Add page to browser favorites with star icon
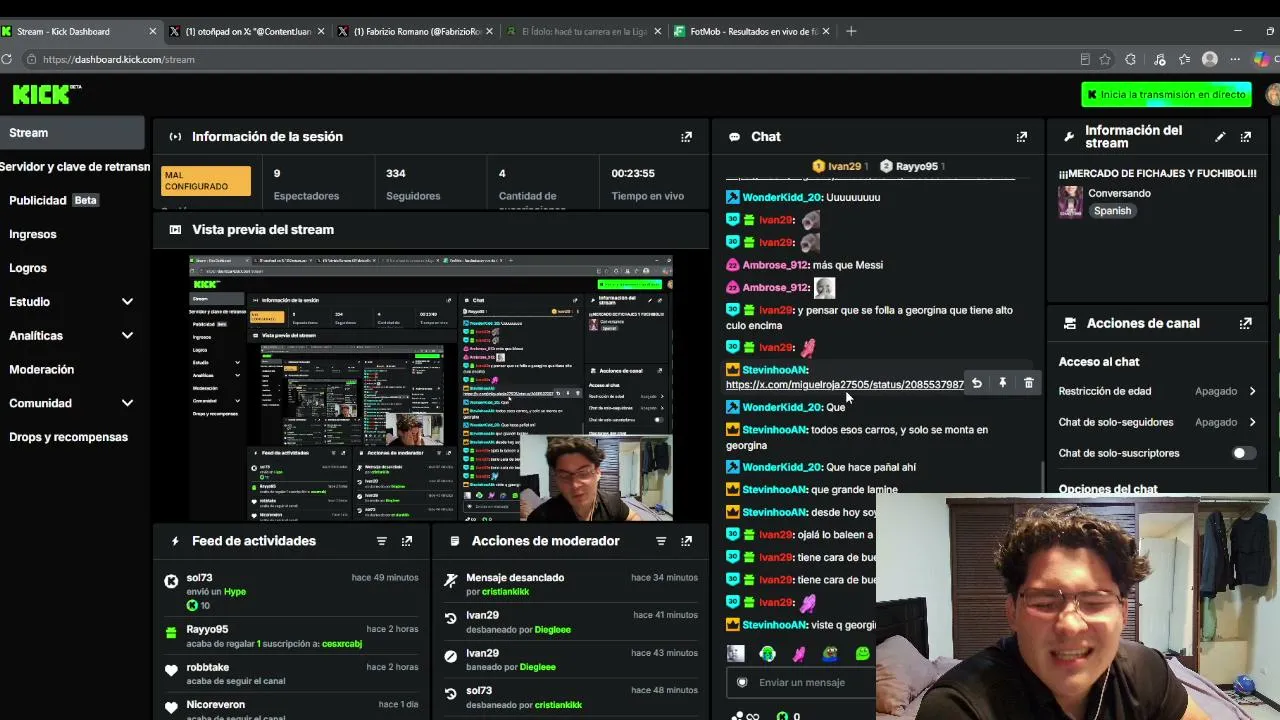This screenshot has width=1280, height=720. pyautogui.click(x=1105, y=59)
